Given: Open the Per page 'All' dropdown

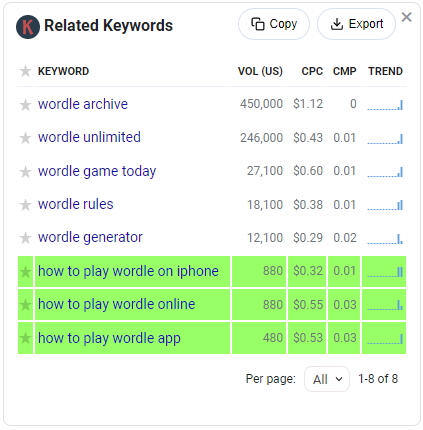Looking at the screenshot, I should [x=327, y=379].
